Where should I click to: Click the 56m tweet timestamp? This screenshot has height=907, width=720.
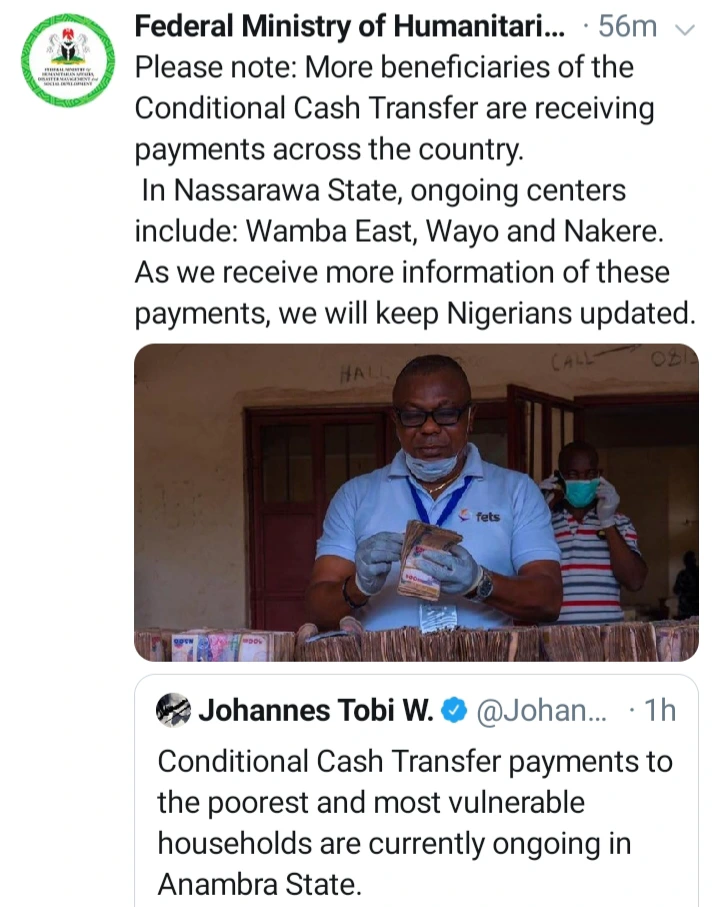627,27
